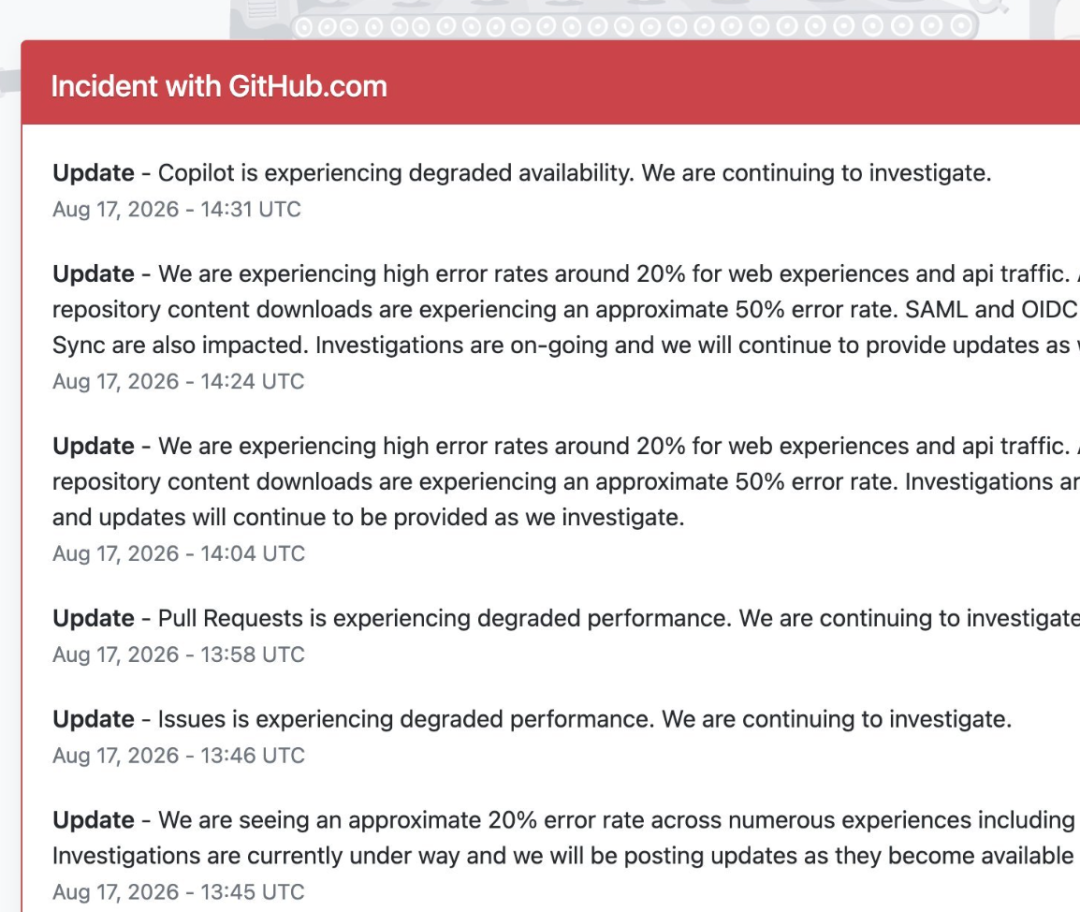Click the approximate 20% error rate update
Screen dimensions: 1080x912
click(x=566, y=838)
